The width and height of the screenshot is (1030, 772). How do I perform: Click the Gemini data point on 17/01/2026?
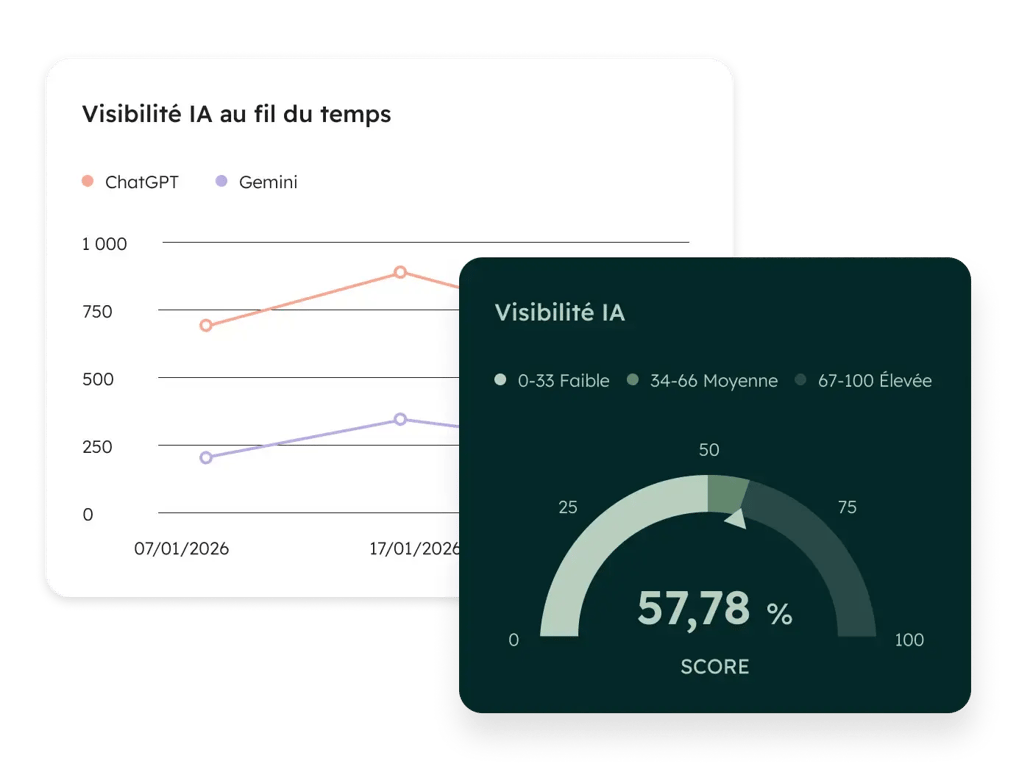[x=400, y=419]
